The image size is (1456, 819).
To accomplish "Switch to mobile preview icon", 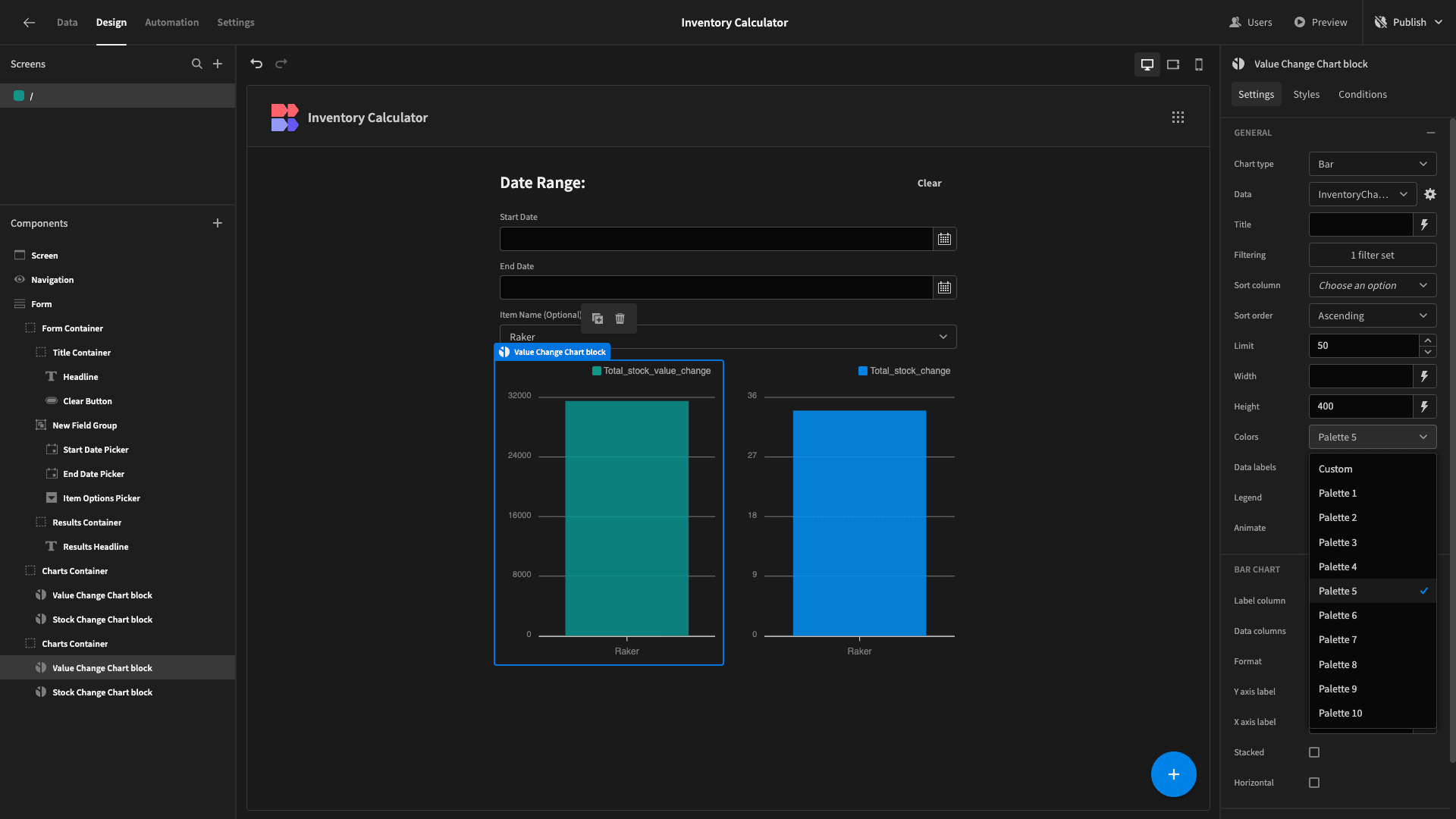I will [x=1199, y=64].
